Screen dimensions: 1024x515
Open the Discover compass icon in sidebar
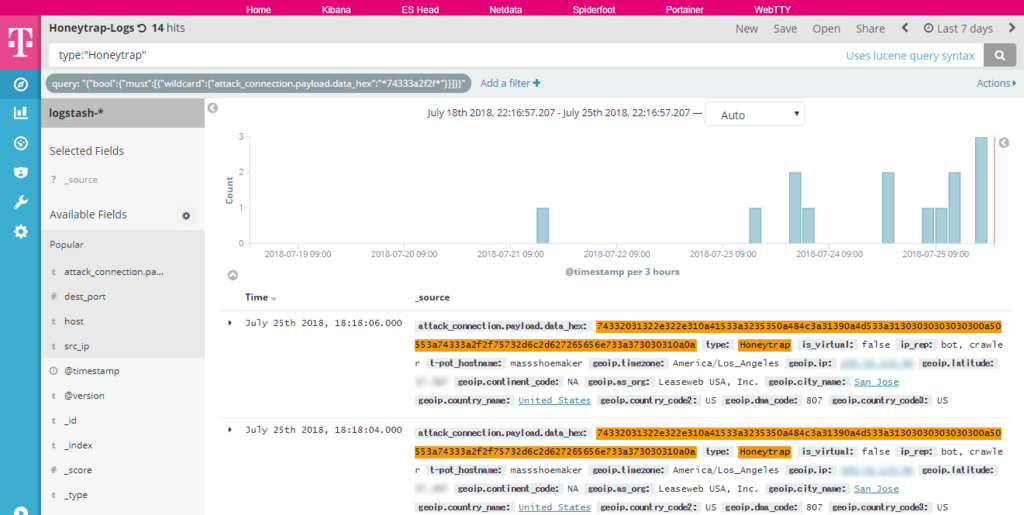(20, 84)
